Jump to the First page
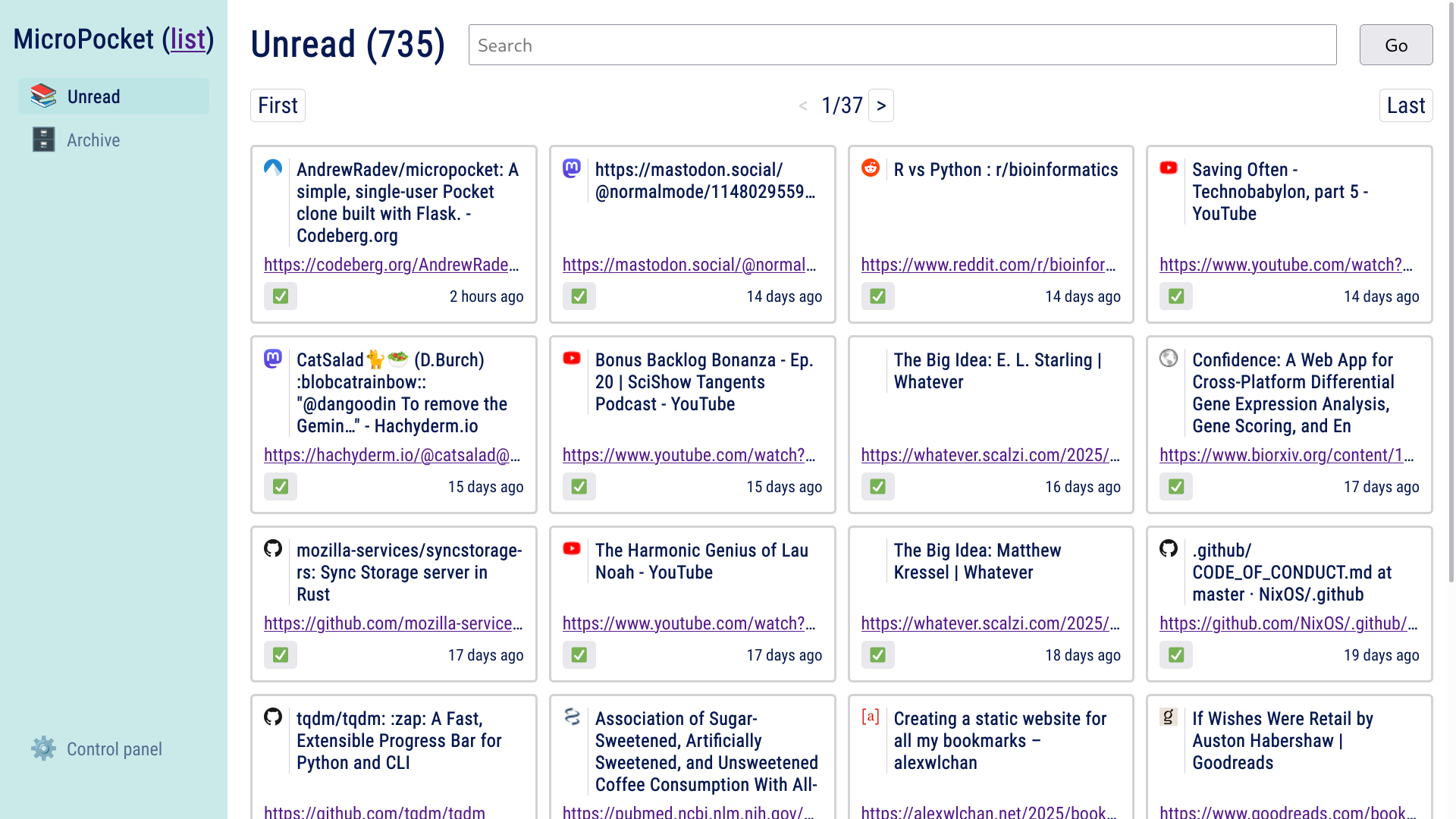Viewport: 1456px width, 819px height. 278,105
